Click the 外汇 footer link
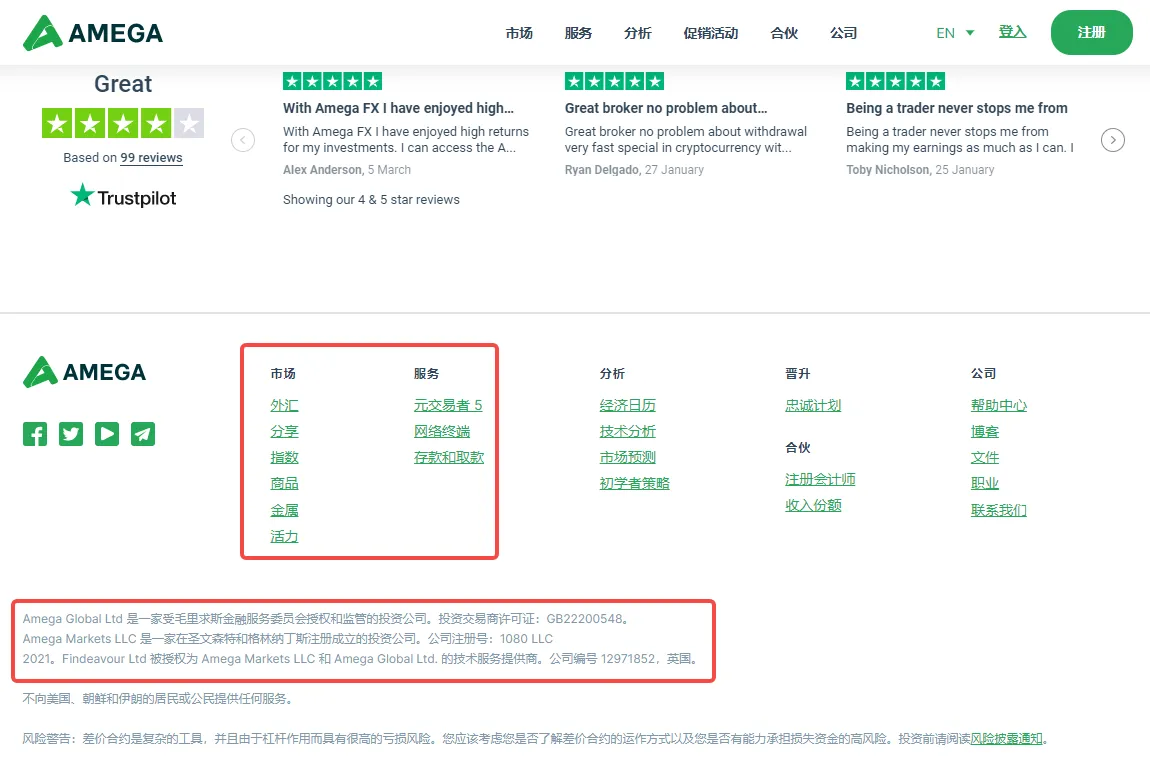 (284, 406)
